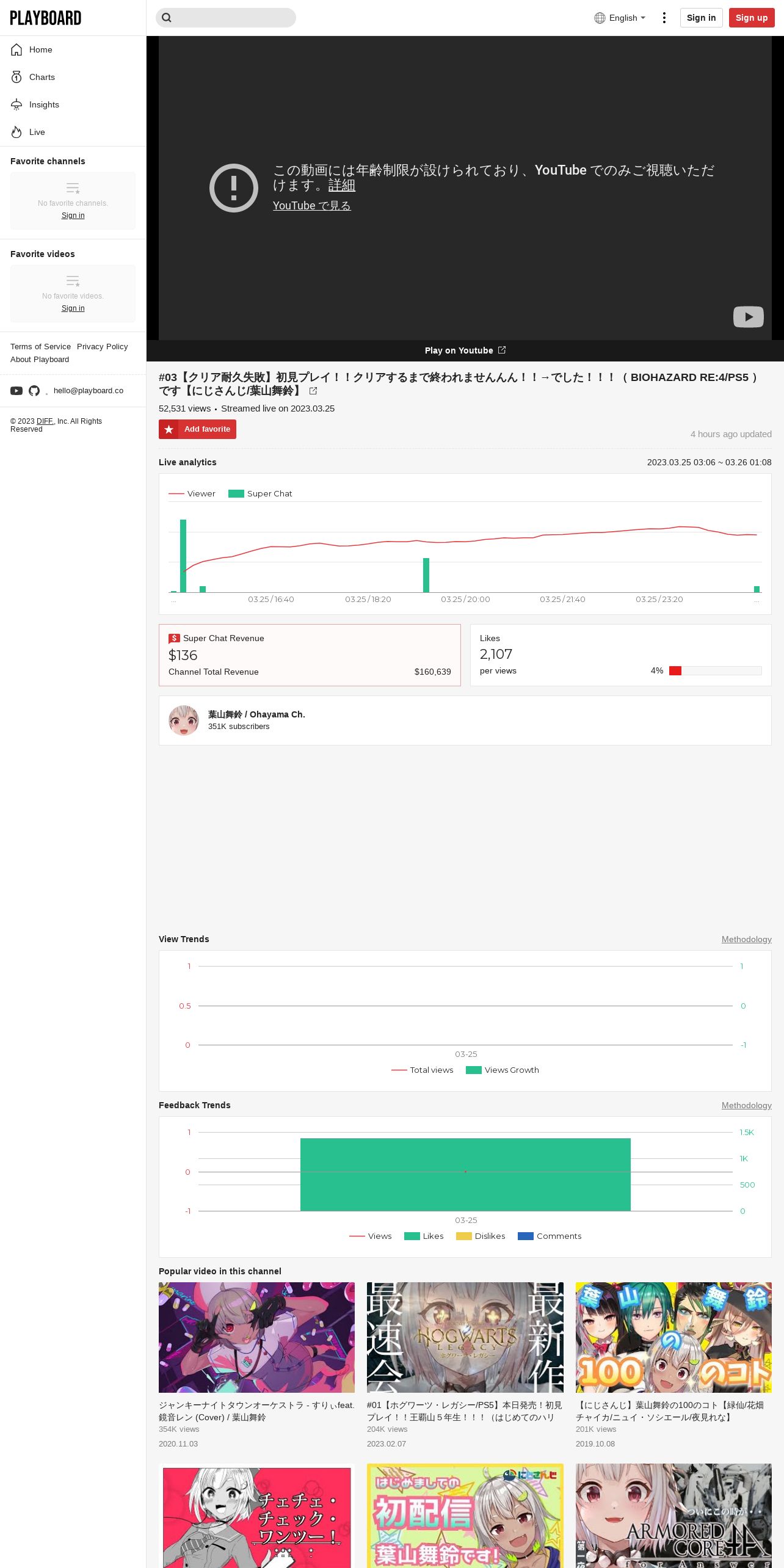Focus the search input field
The image size is (784, 1568).
click(226, 18)
